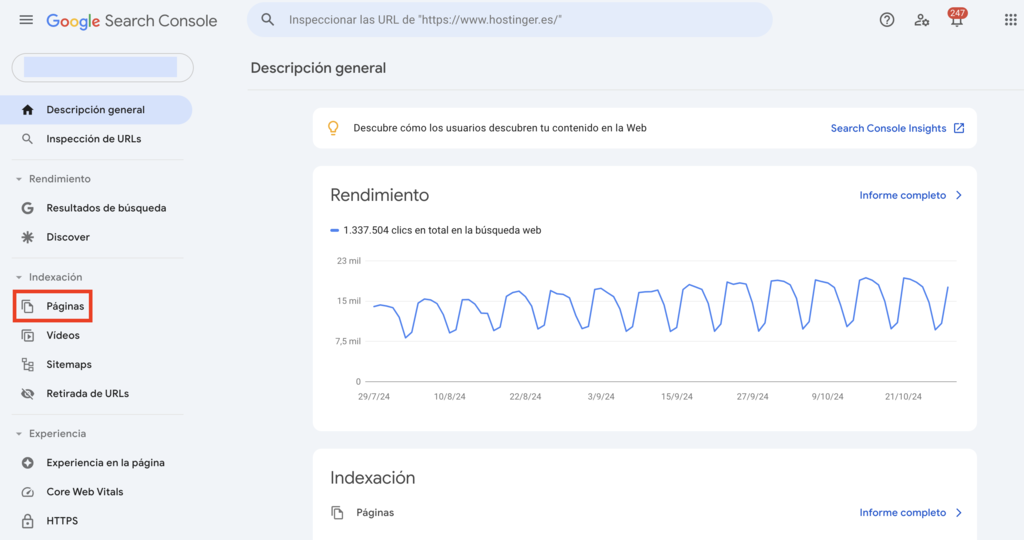Viewport: 1024px width, 540px height.
Task: Open the Google apps grid icon
Action: click(x=1010, y=20)
